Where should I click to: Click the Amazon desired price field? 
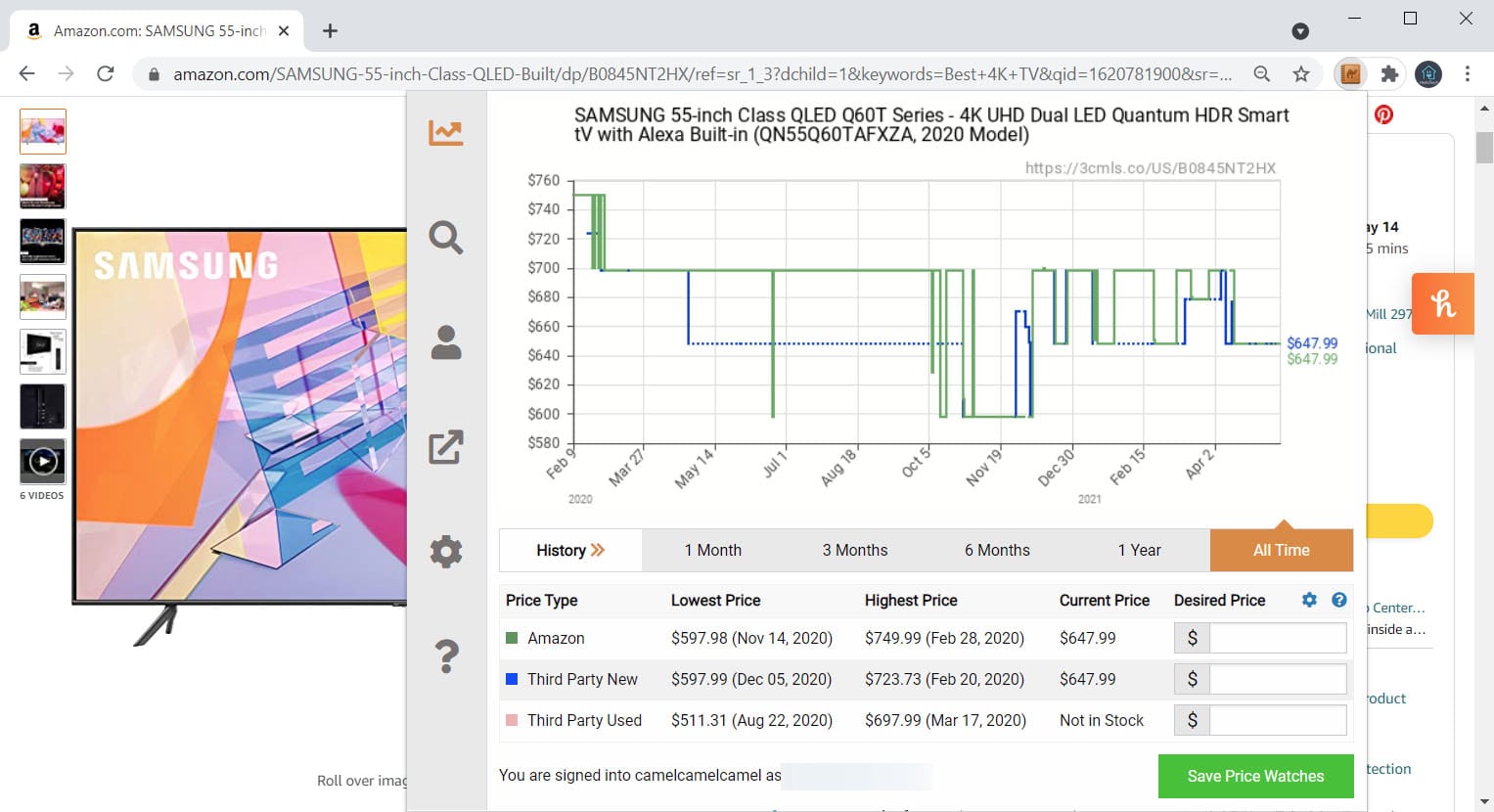pyautogui.click(x=1277, y=638)
